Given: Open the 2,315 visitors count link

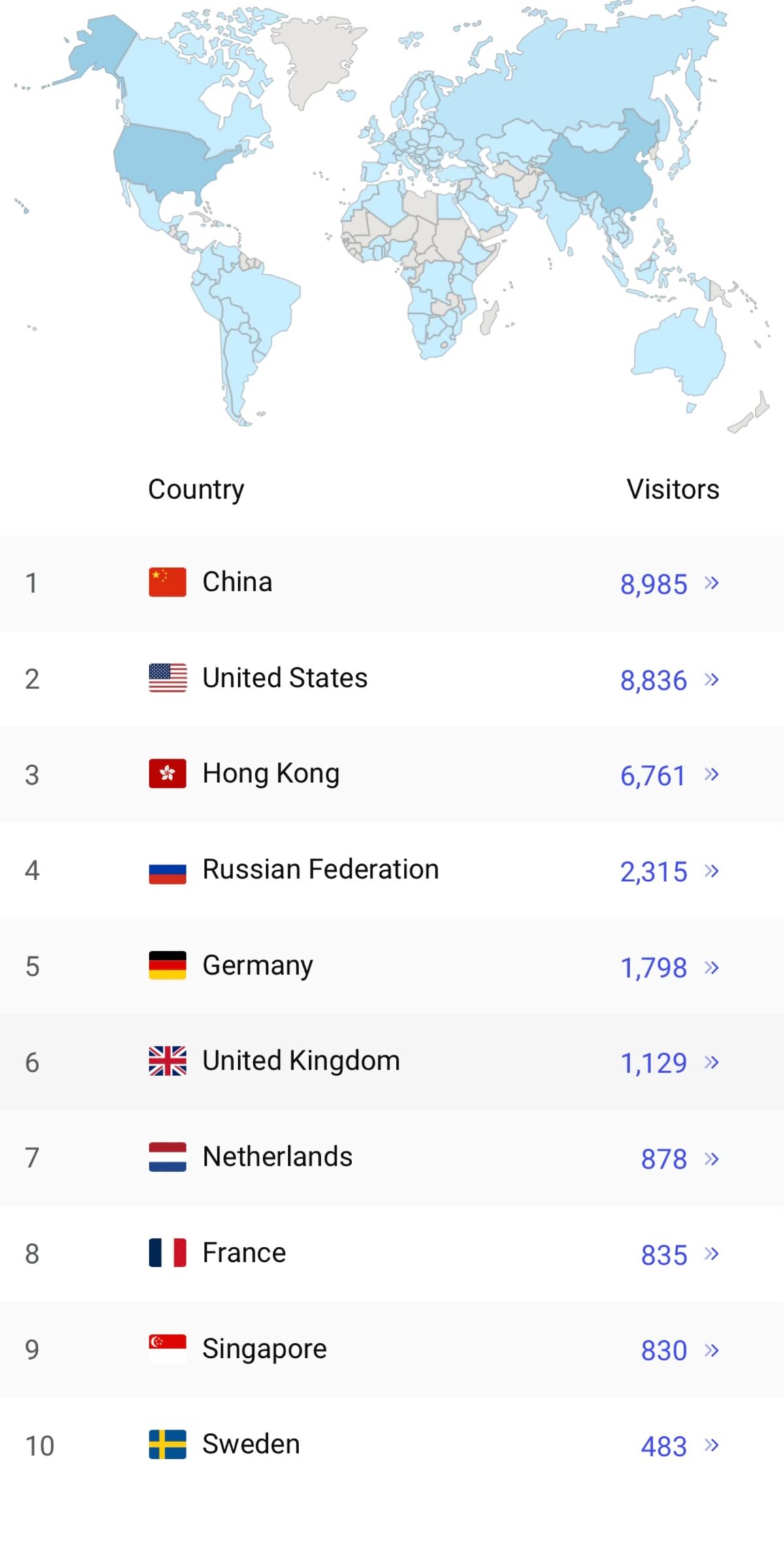Looking at the screenshot, I should [653, 872].
